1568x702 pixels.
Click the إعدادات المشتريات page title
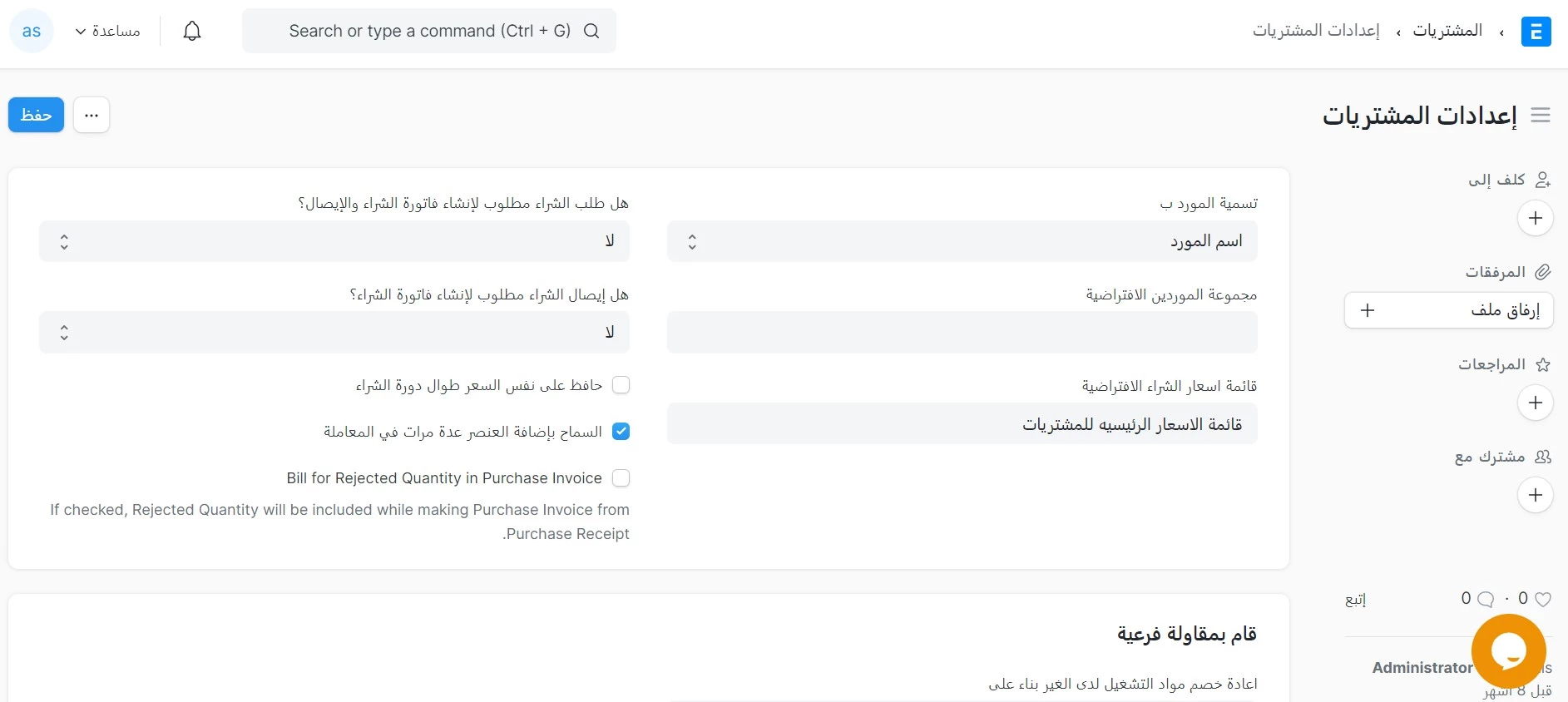pos(1420,116)
